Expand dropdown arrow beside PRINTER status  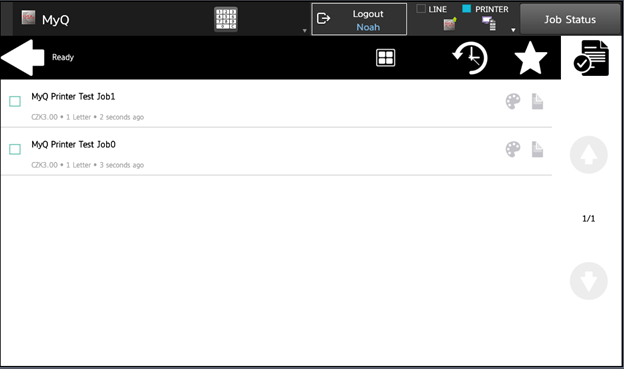click(x=513, y=30)
